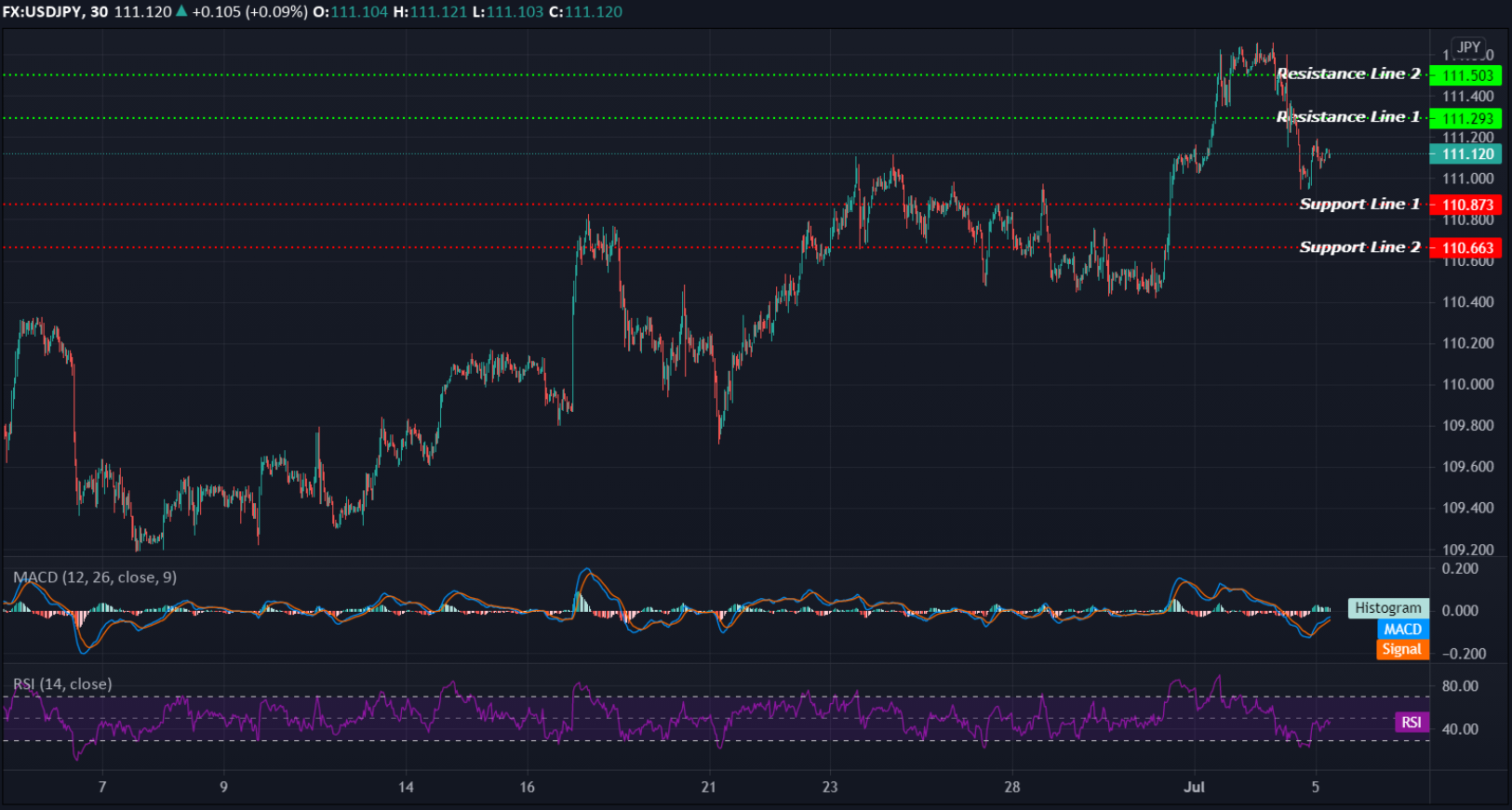
Task: Click the 110.000 price axis label
Action: coord(1468,384)
